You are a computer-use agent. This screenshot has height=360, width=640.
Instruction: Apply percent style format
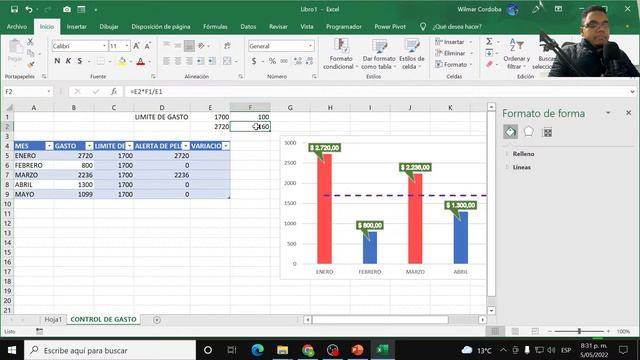click(272, 61)
